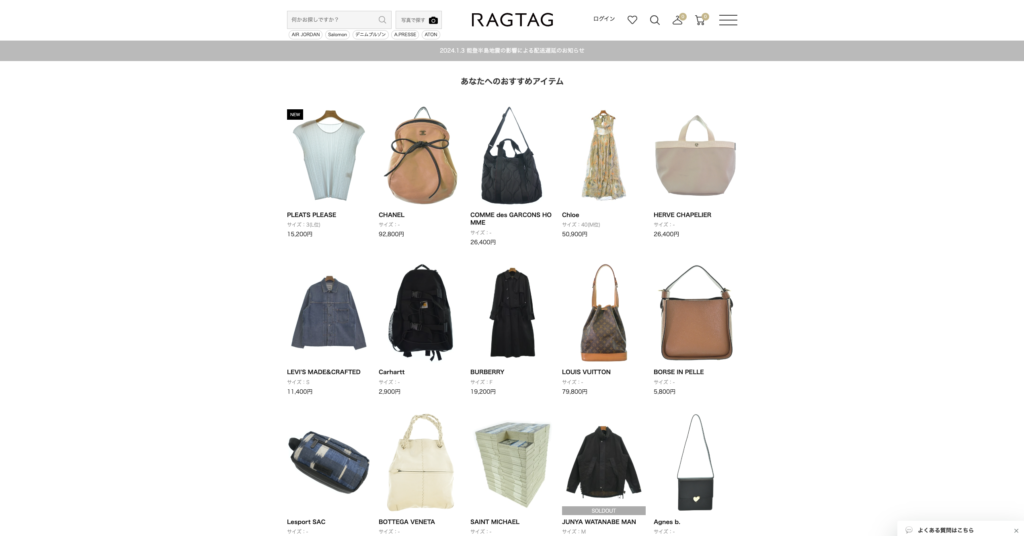Click the 79,800円 LOUIS VUITTON price
Viewport: 1024px width, 536px height.
point(574,392)
